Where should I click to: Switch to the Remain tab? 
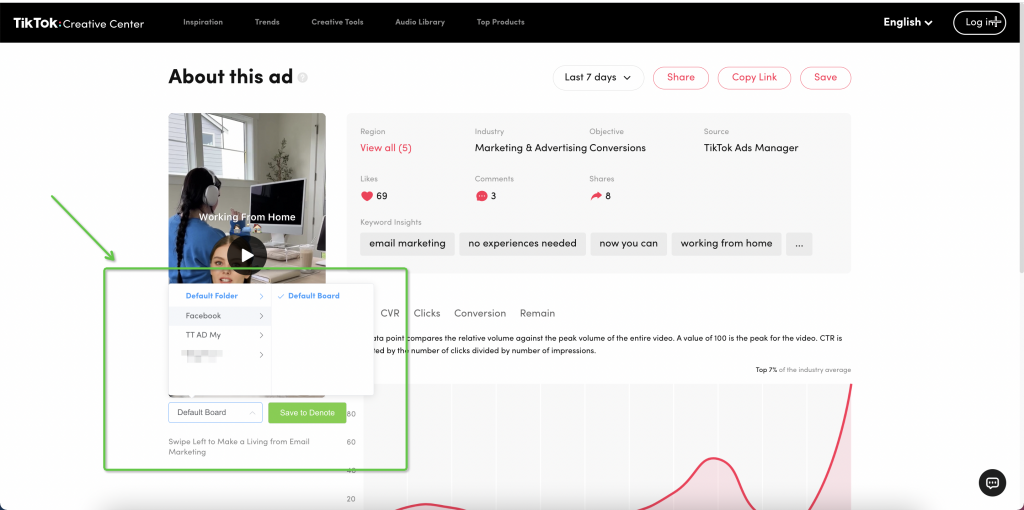pos(537,313)
